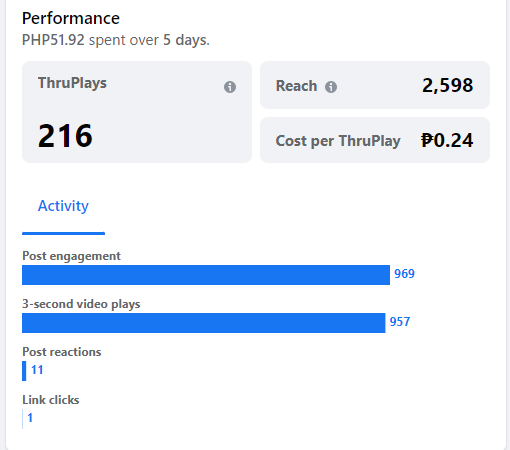The width and height of the screenshot is (510, 450).
Task: Click the 969 post engagement value
Action: 404,274
